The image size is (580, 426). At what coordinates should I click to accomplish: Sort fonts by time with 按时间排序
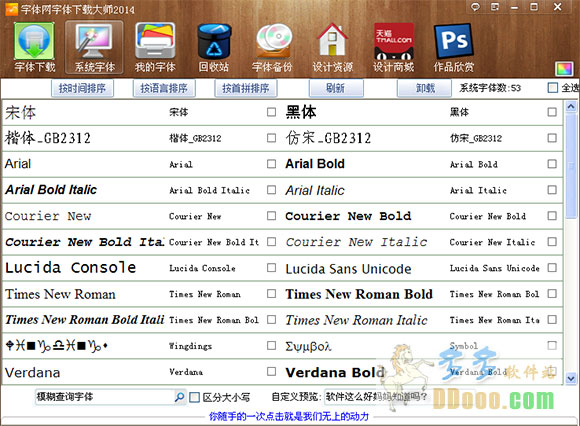tap(82, 88)
